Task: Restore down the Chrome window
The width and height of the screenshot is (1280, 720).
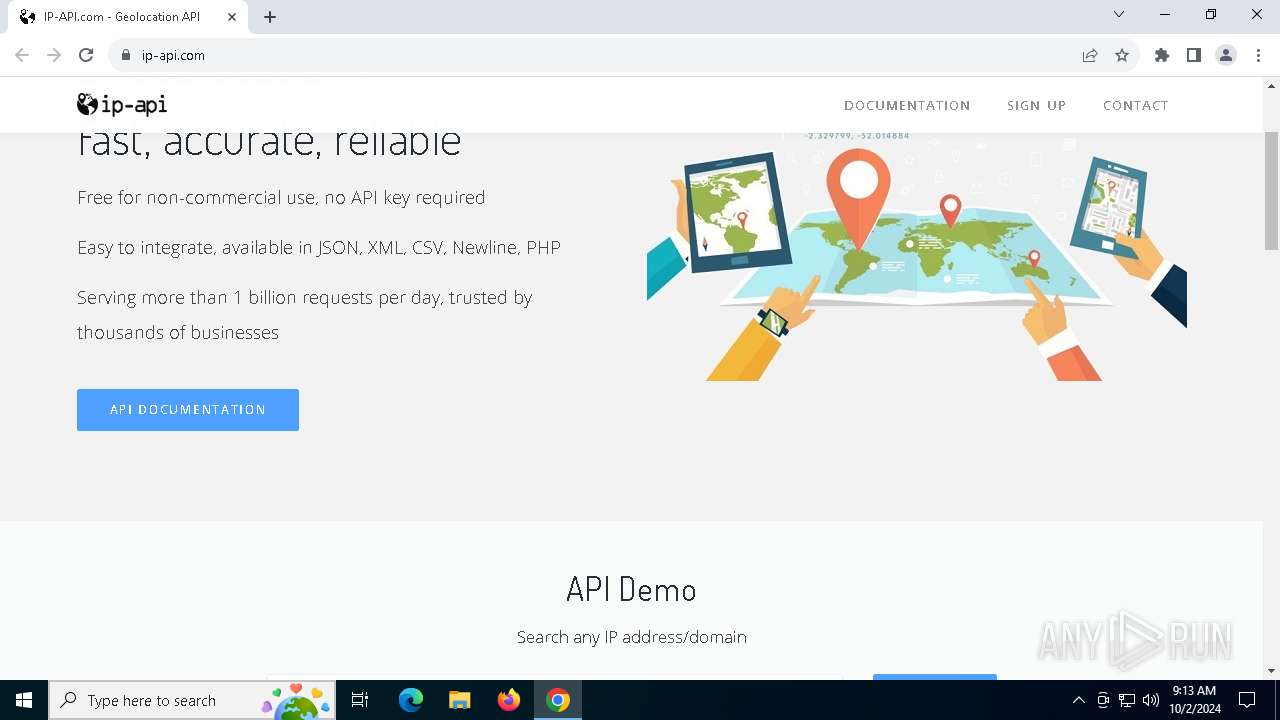Action: point(1211,14)
